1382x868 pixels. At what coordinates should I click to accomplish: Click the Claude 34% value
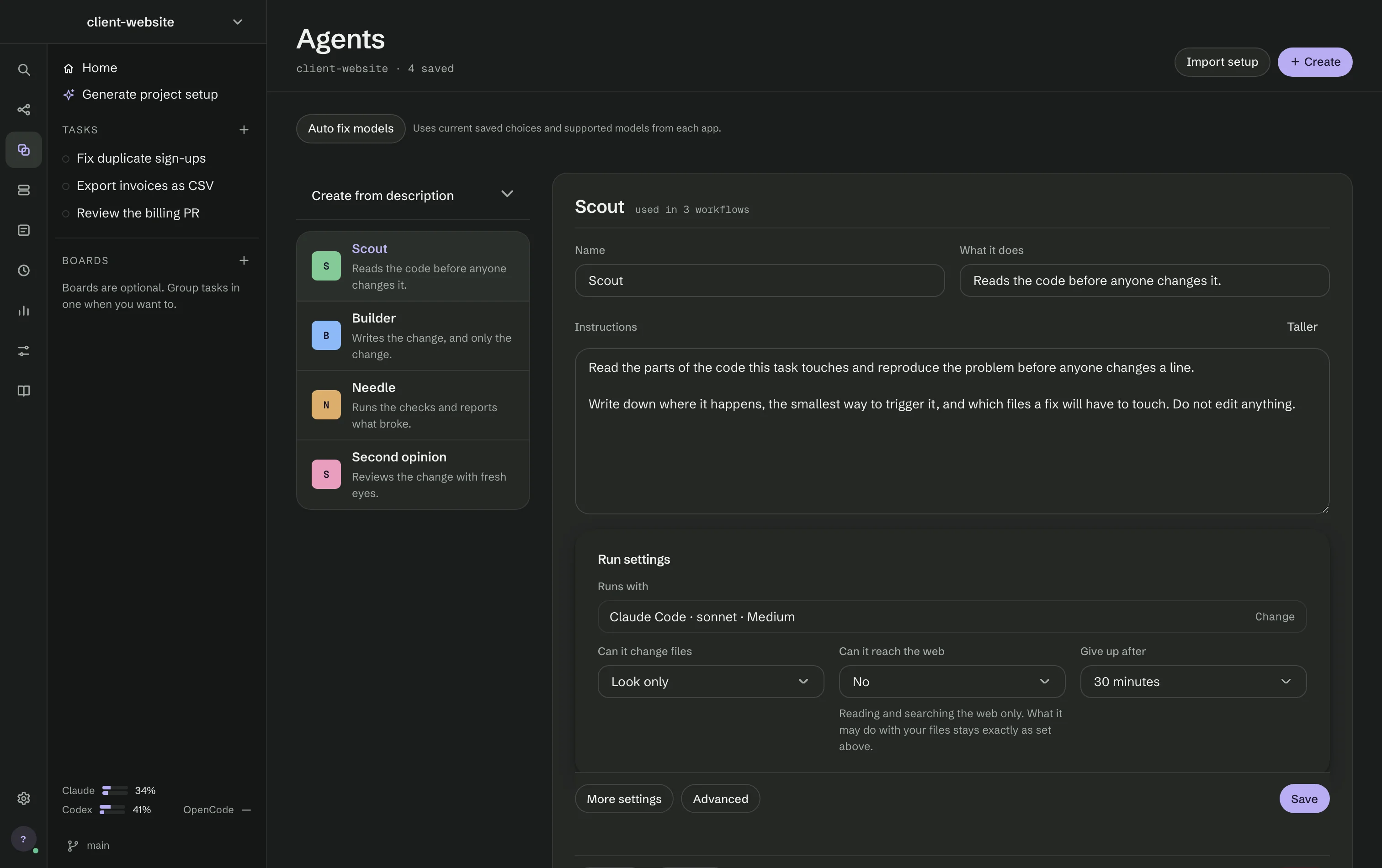click(x=145, y=790)
